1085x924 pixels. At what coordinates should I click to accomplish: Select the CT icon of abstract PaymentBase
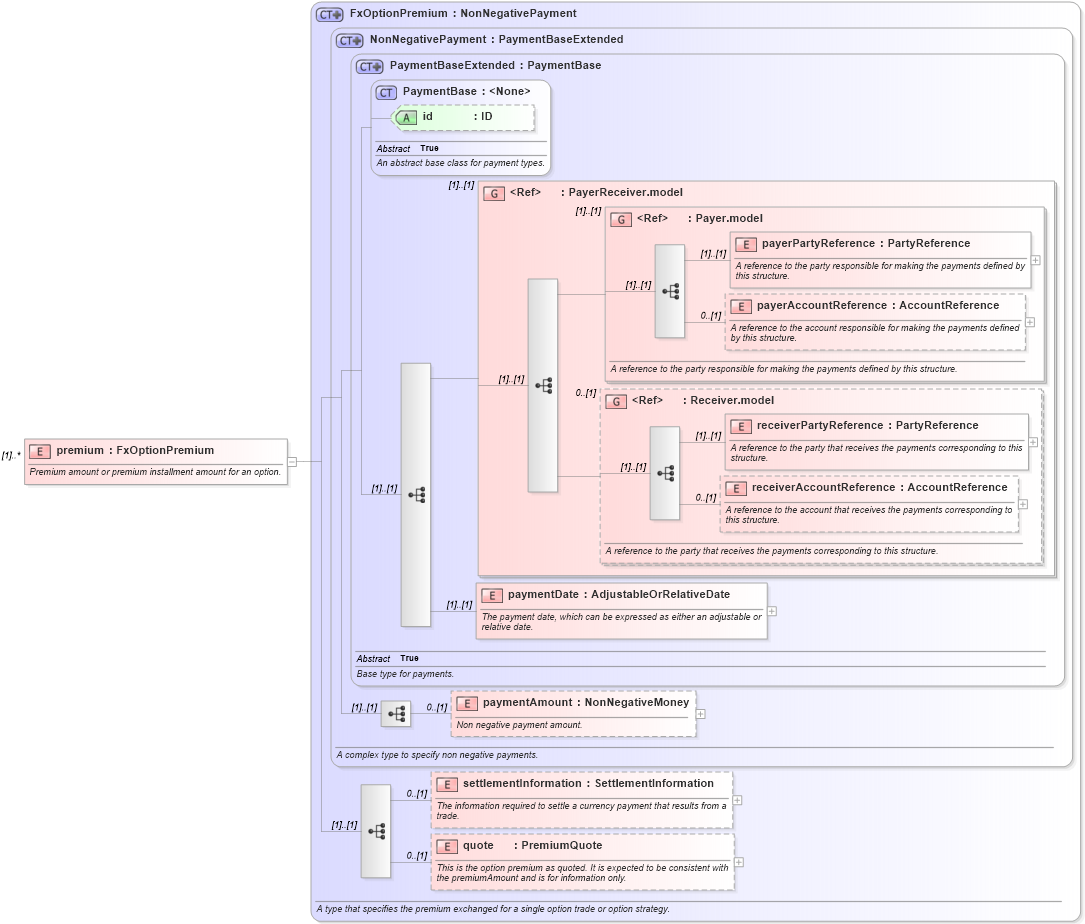(385, 91)
